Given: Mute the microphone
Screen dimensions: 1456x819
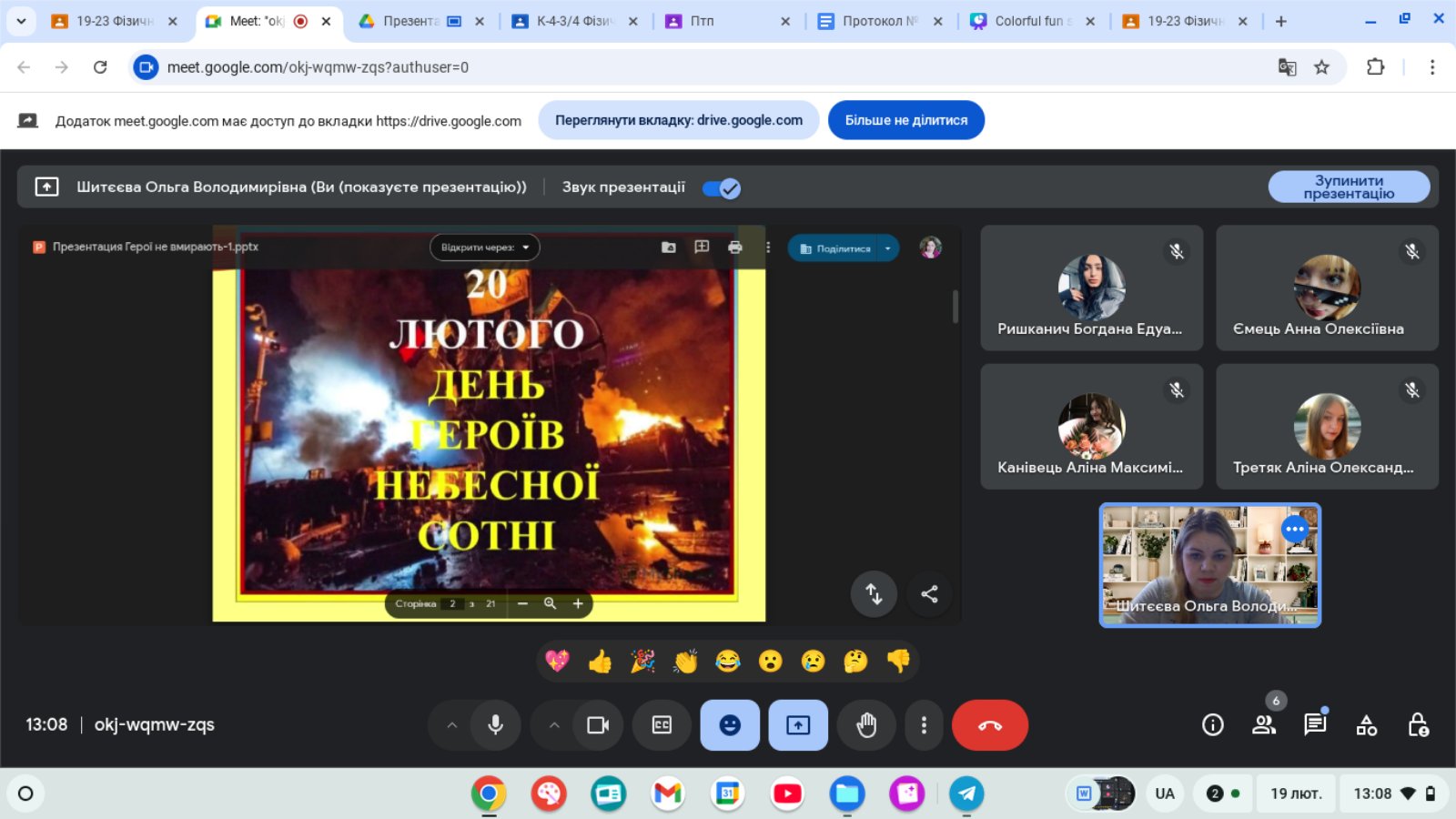Looking at the screenshot, I should [495, 725].
